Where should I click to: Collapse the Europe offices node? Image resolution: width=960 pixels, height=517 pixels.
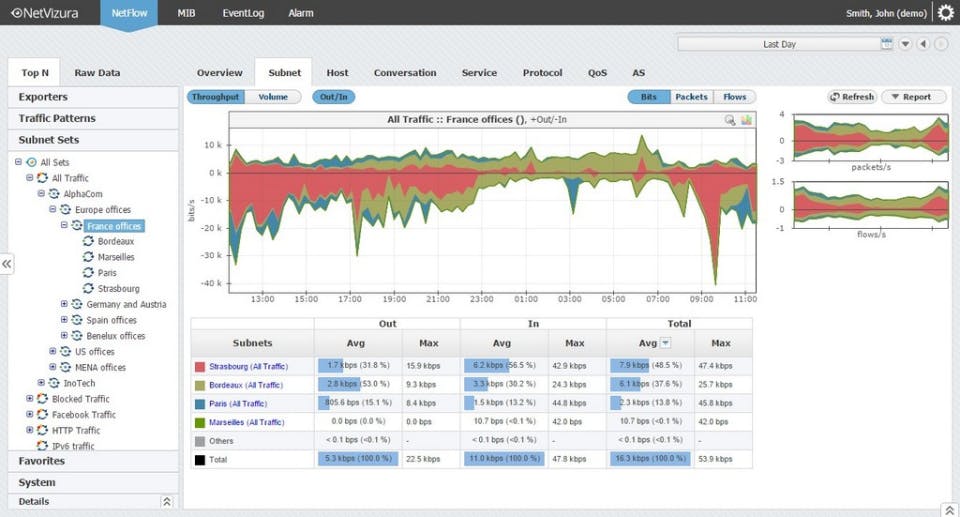click(x=53, y=209)
